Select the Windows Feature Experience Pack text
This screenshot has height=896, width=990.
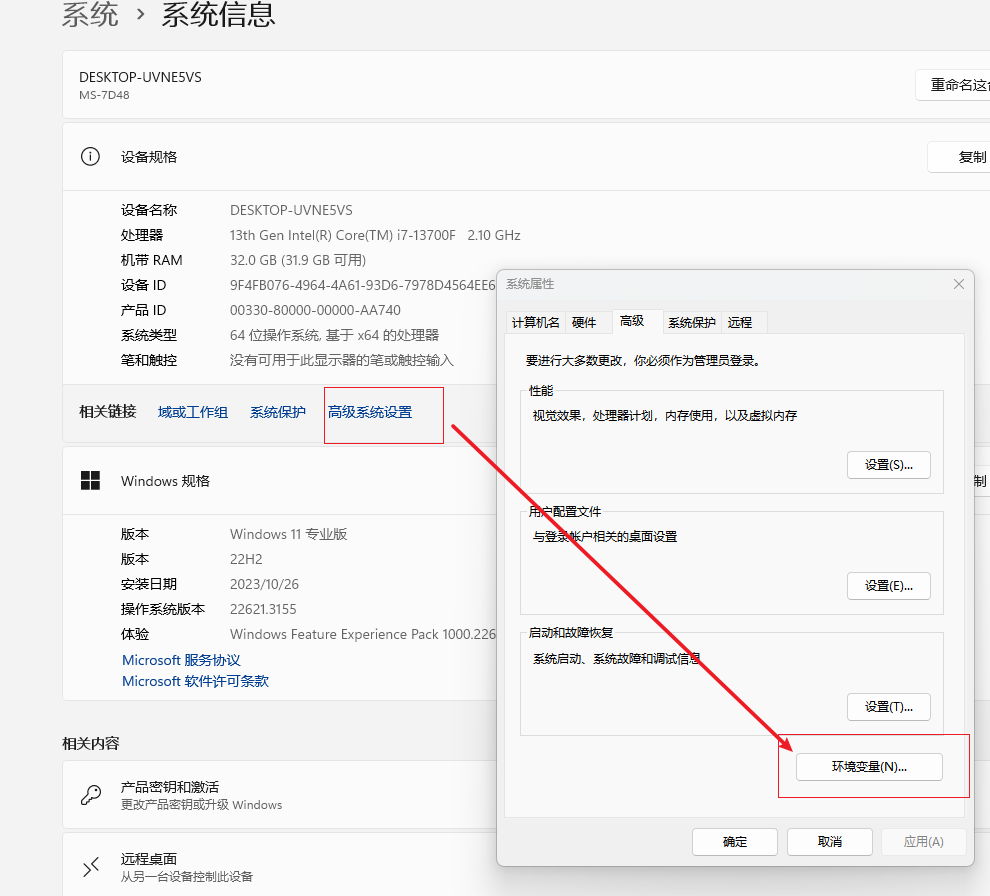click(362, 634)
